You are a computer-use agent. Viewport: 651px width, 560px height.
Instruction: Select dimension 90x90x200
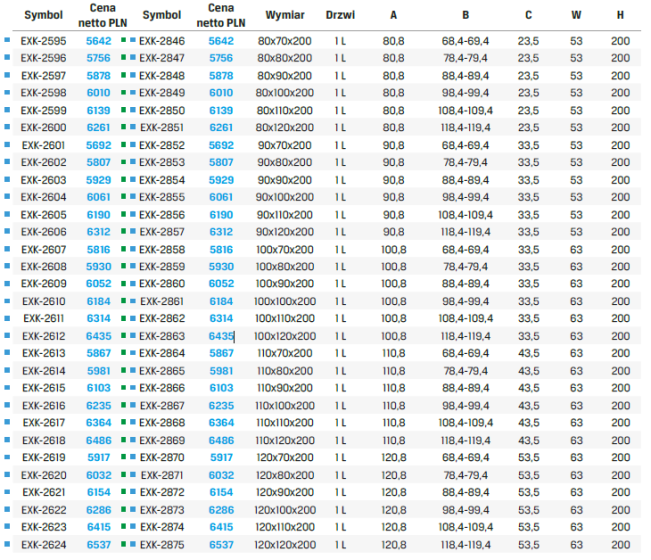(284, 181)
